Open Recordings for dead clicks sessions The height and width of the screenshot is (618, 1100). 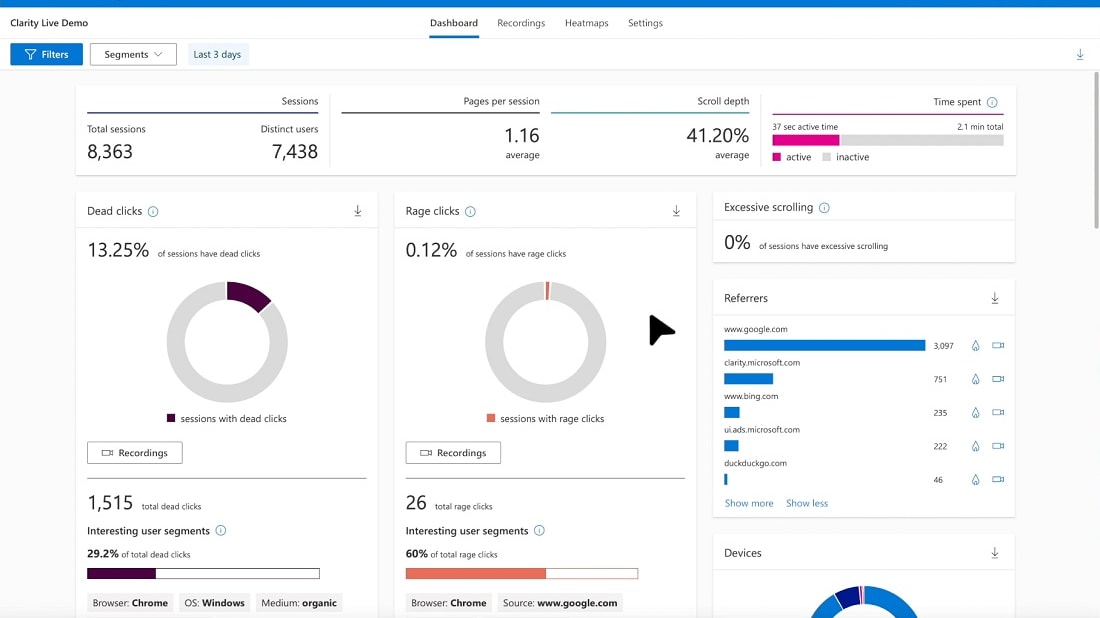(x=135, y=452)
